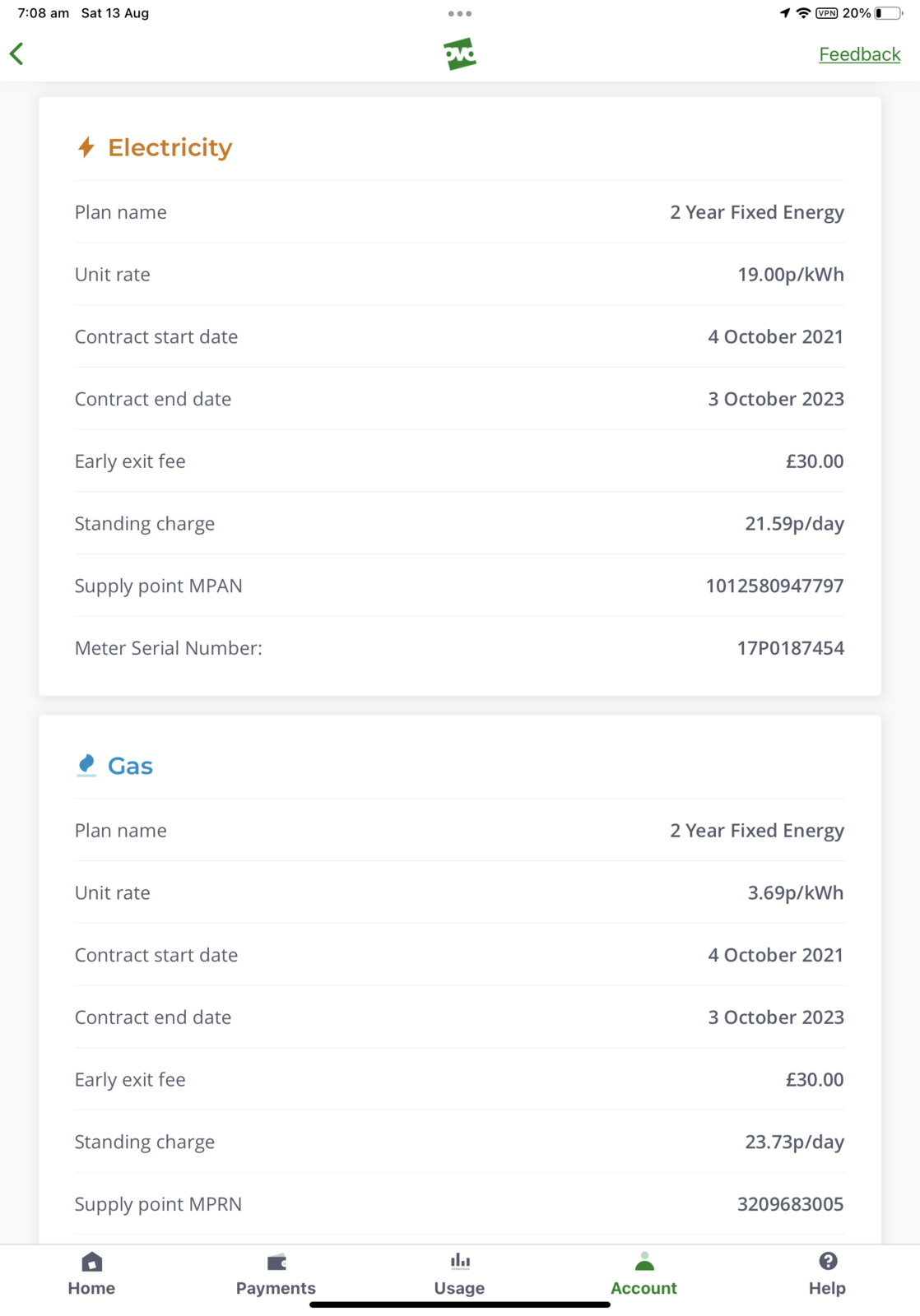This screenshot has height=1316, width=920.
Task: Tap the Payments wallet icon
Action: pos(276,1262)
